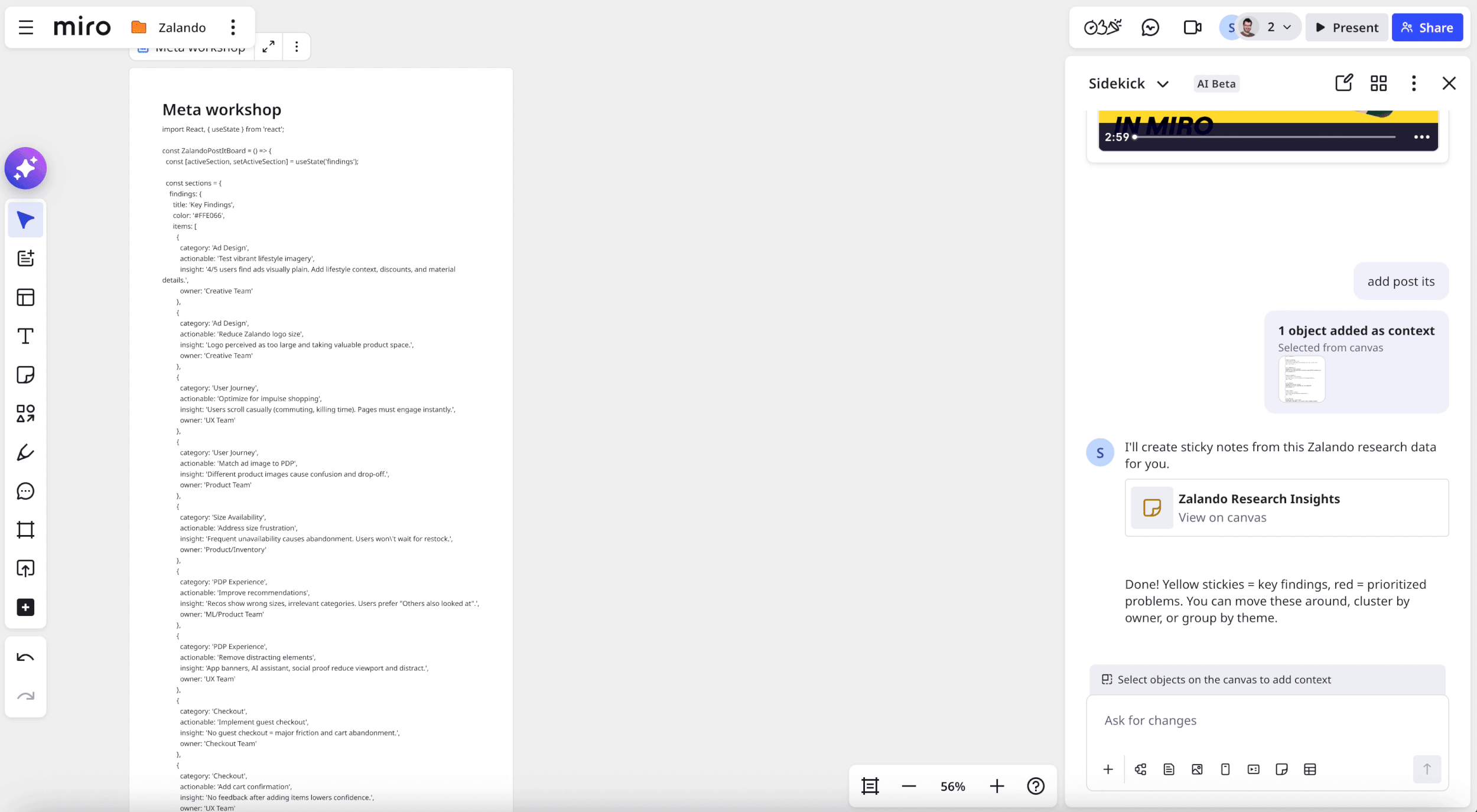Click the Miro AI sparkle button
This screenshot has height=812, width=1477.
(x=25, y=168)
